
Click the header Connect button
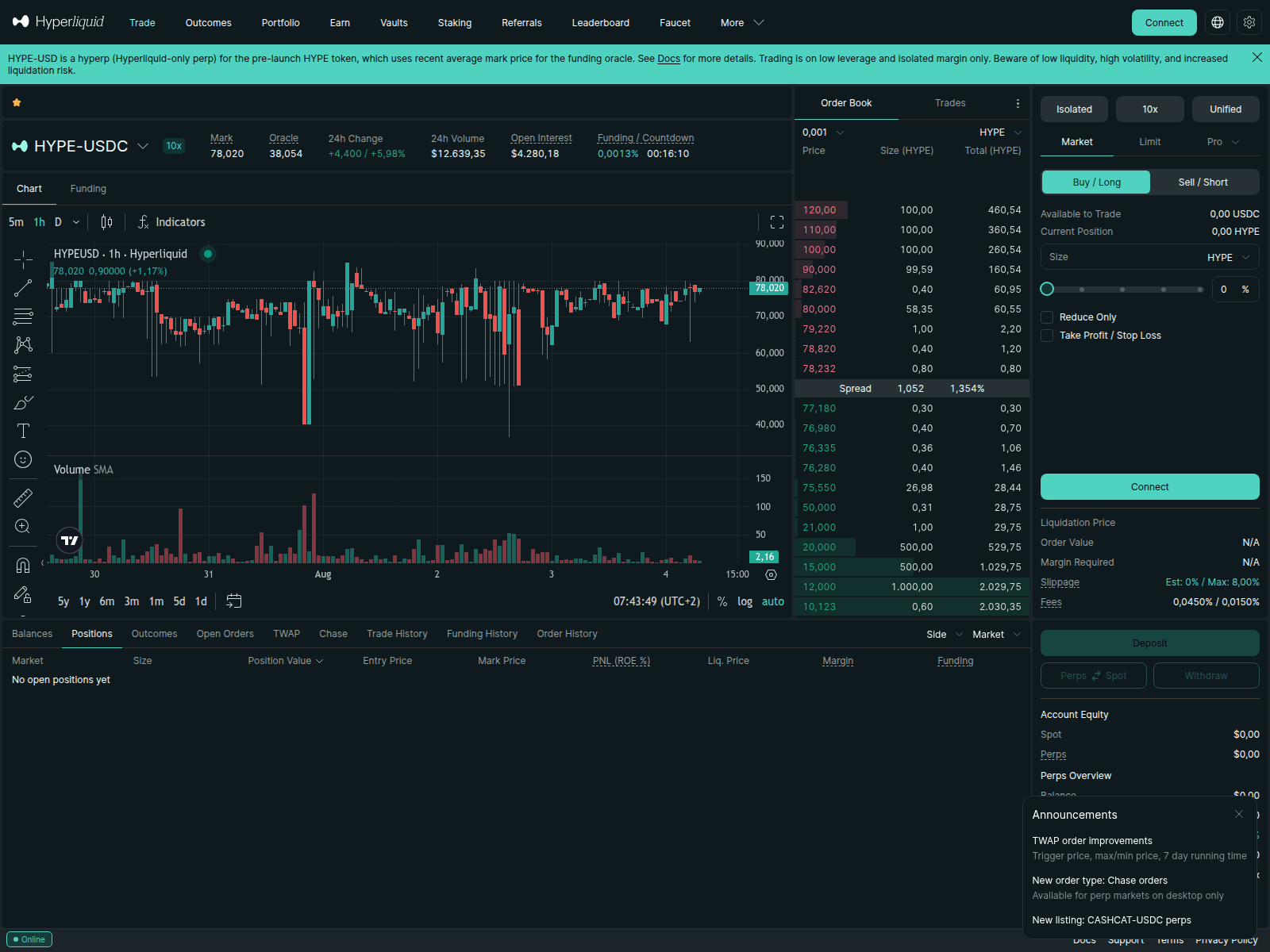click(x=1164, y=22)
